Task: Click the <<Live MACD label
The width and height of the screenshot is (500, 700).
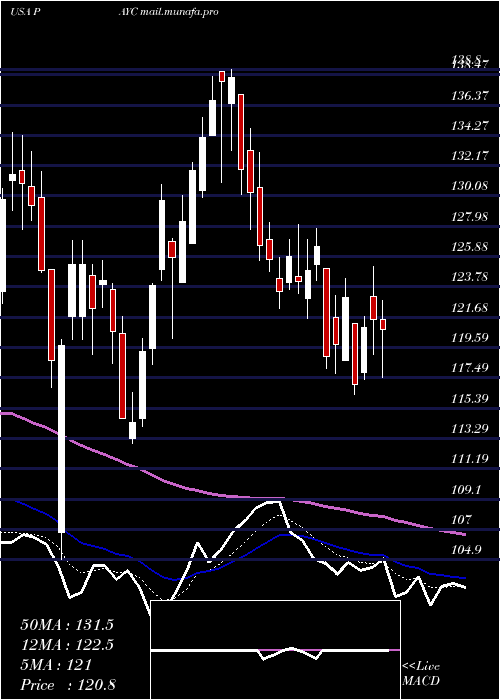Action: [421, 674]
